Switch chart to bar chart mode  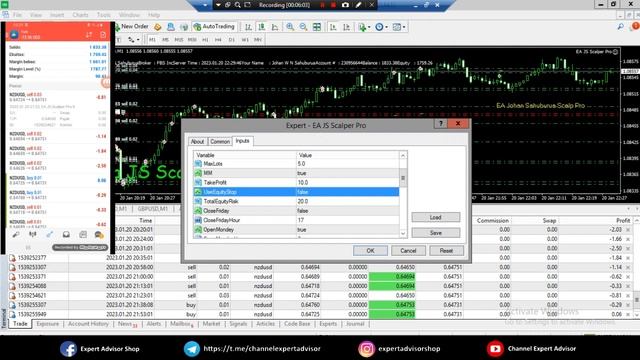(x=248, y=27)
